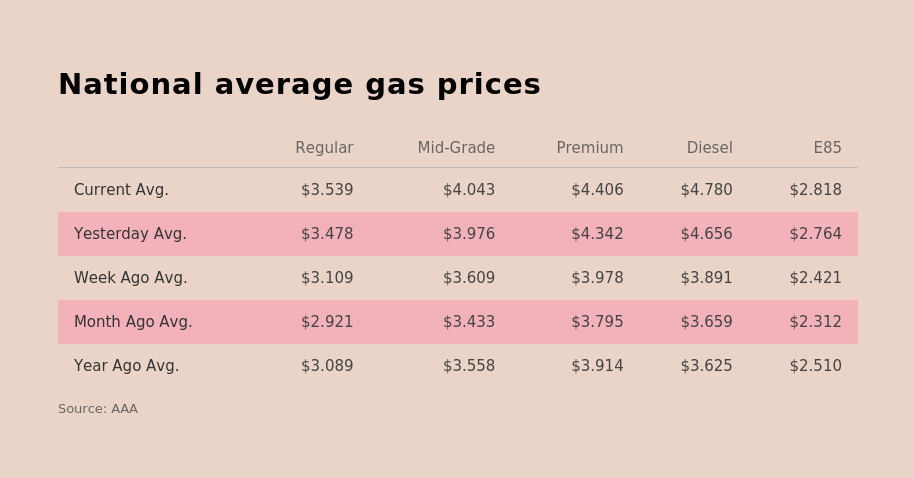
Task: Select current Regular price $3.539
Action: (327, 190)
